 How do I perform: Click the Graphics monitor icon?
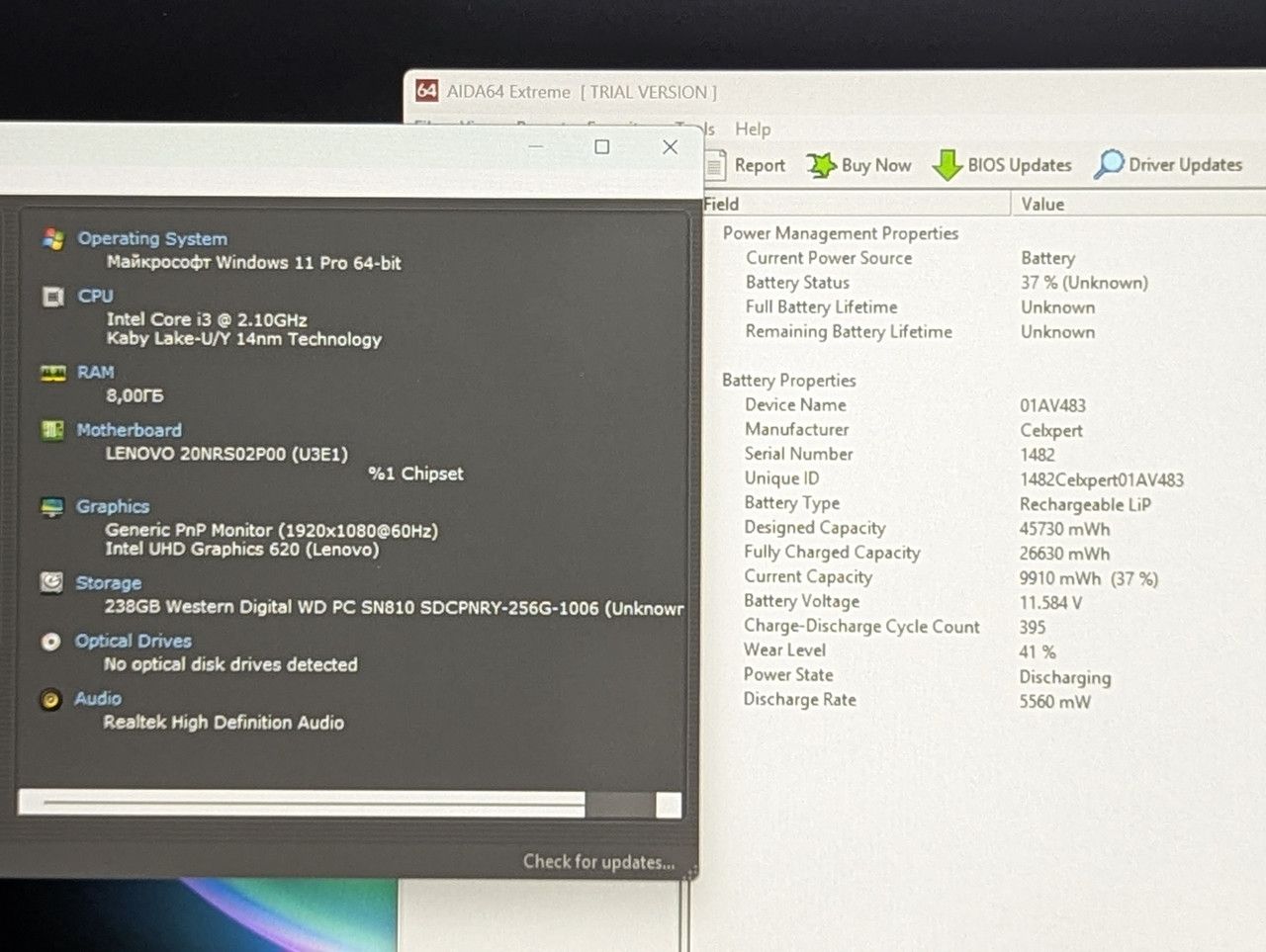[x=51, y=507]
